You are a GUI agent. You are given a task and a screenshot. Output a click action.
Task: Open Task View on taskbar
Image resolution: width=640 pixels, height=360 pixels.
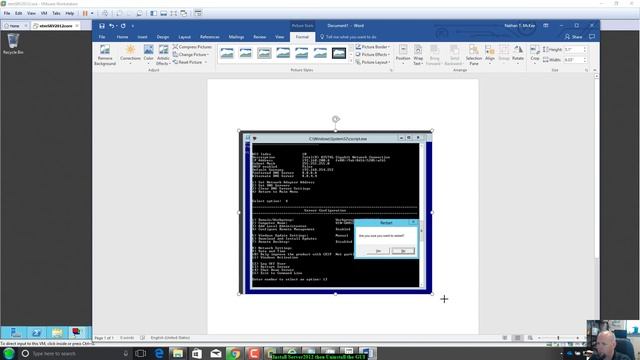[140, 353]
